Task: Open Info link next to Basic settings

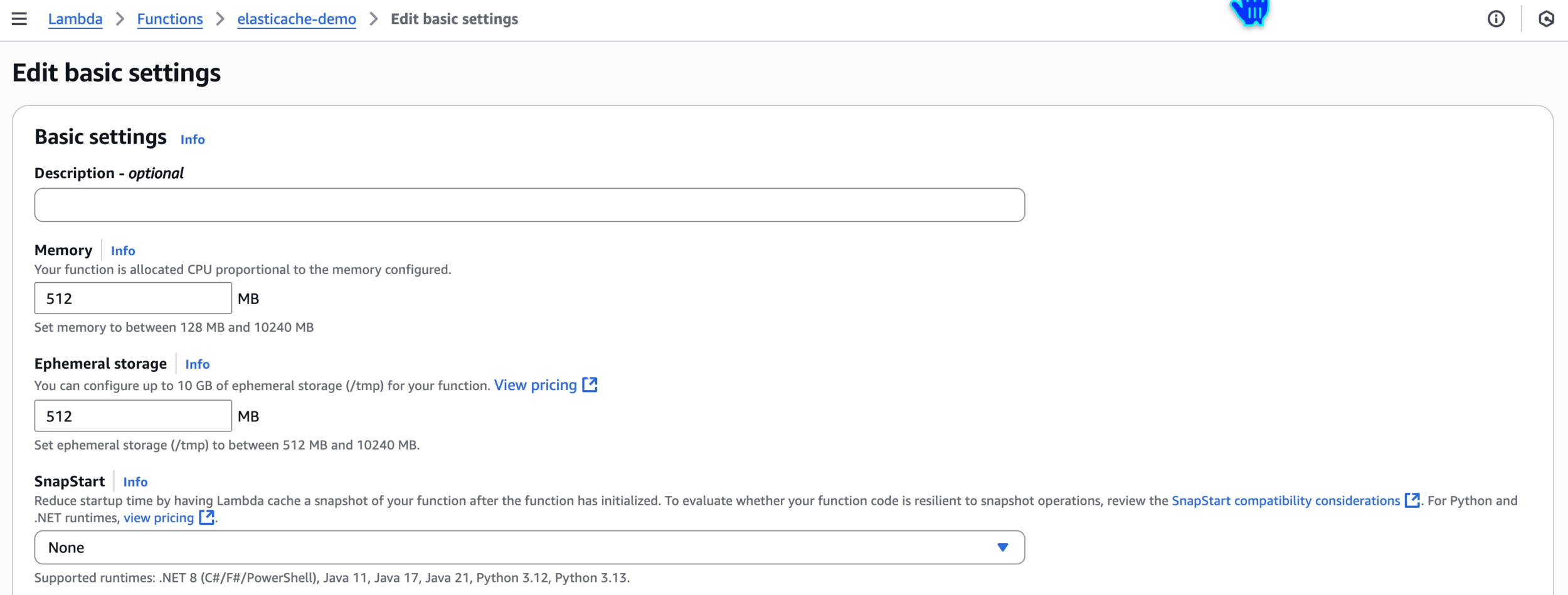Action: (x=193, y=139)
